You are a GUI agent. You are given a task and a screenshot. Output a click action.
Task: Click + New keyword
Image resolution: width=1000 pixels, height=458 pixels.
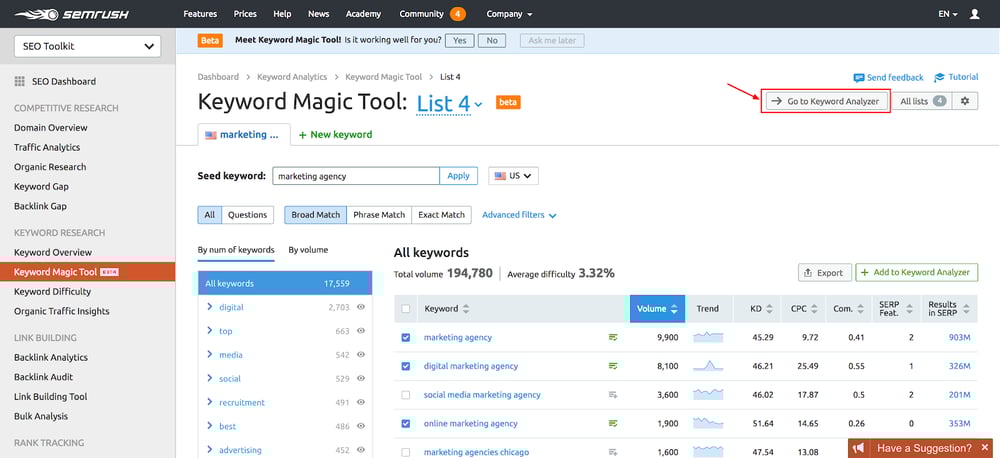pos(335,135)
